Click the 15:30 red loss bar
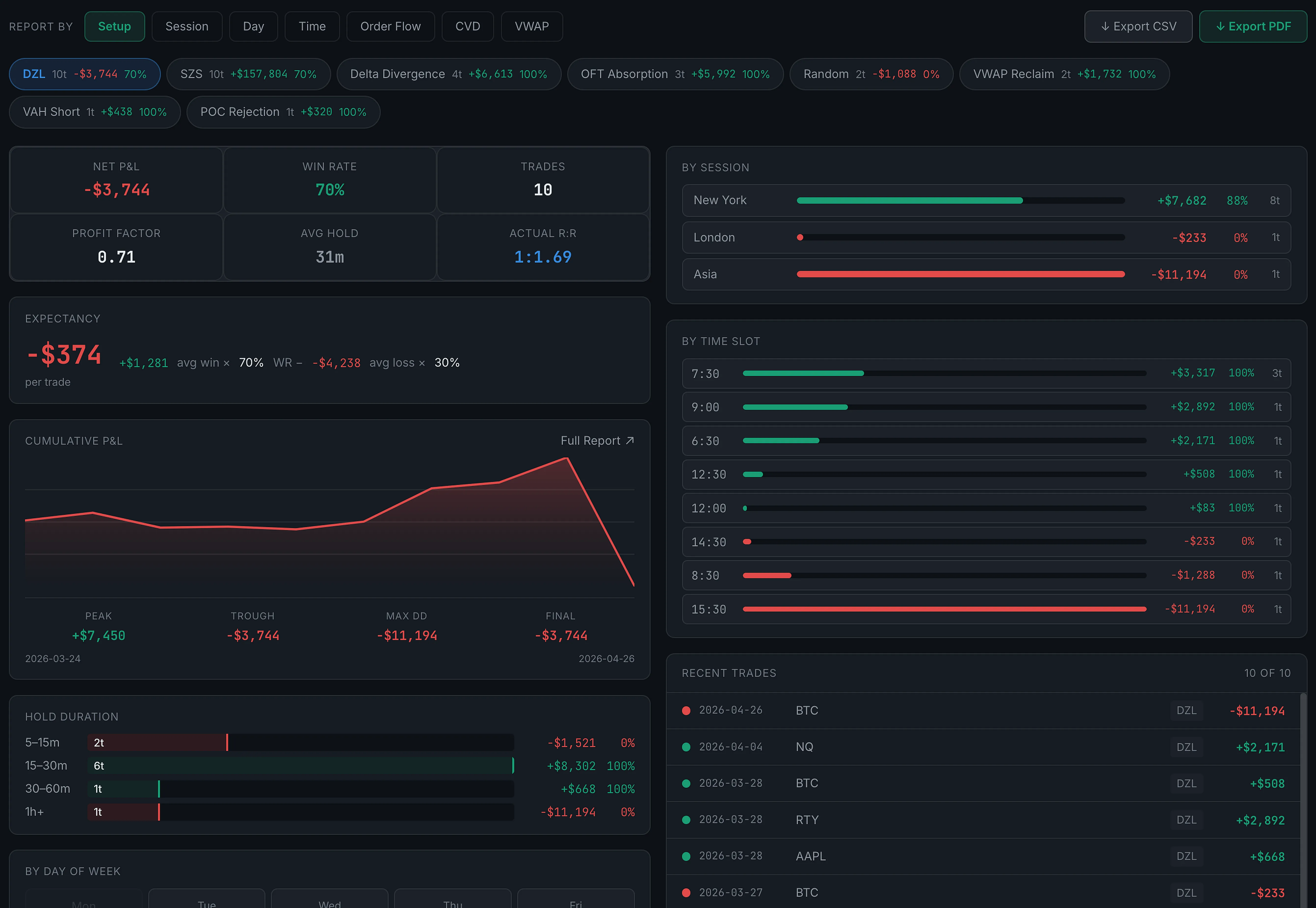 click(944, 609)
